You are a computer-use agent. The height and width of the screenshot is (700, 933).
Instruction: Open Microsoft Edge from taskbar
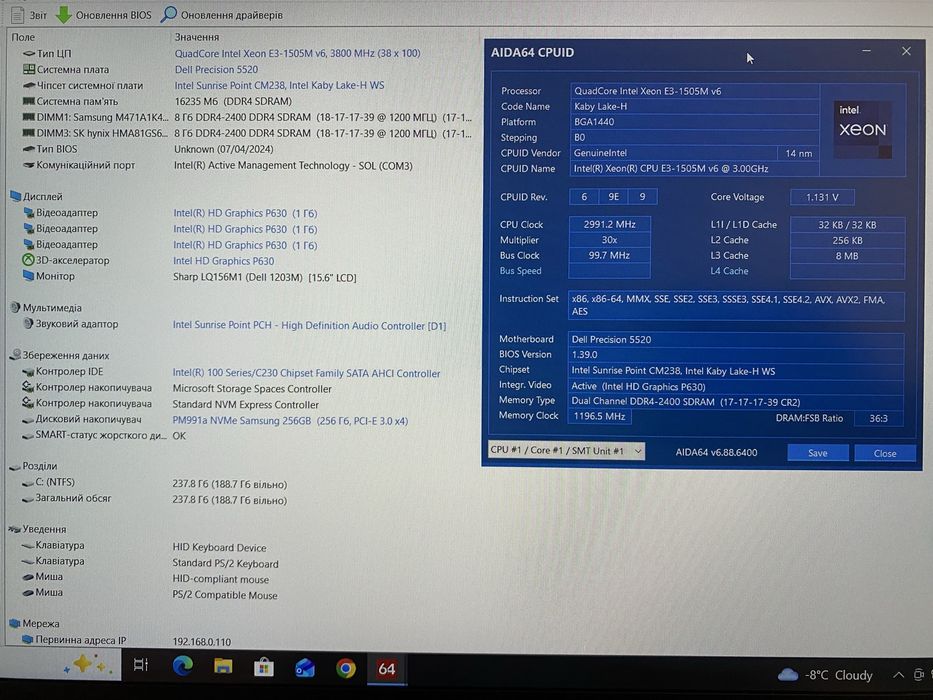coord(183,667)
